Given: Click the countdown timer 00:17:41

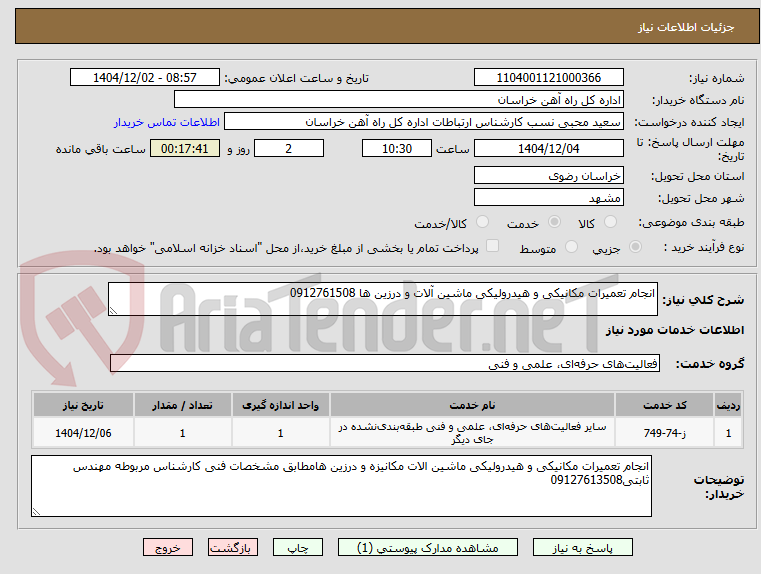Looking at the screenshot, I should (x=184, y=148).
